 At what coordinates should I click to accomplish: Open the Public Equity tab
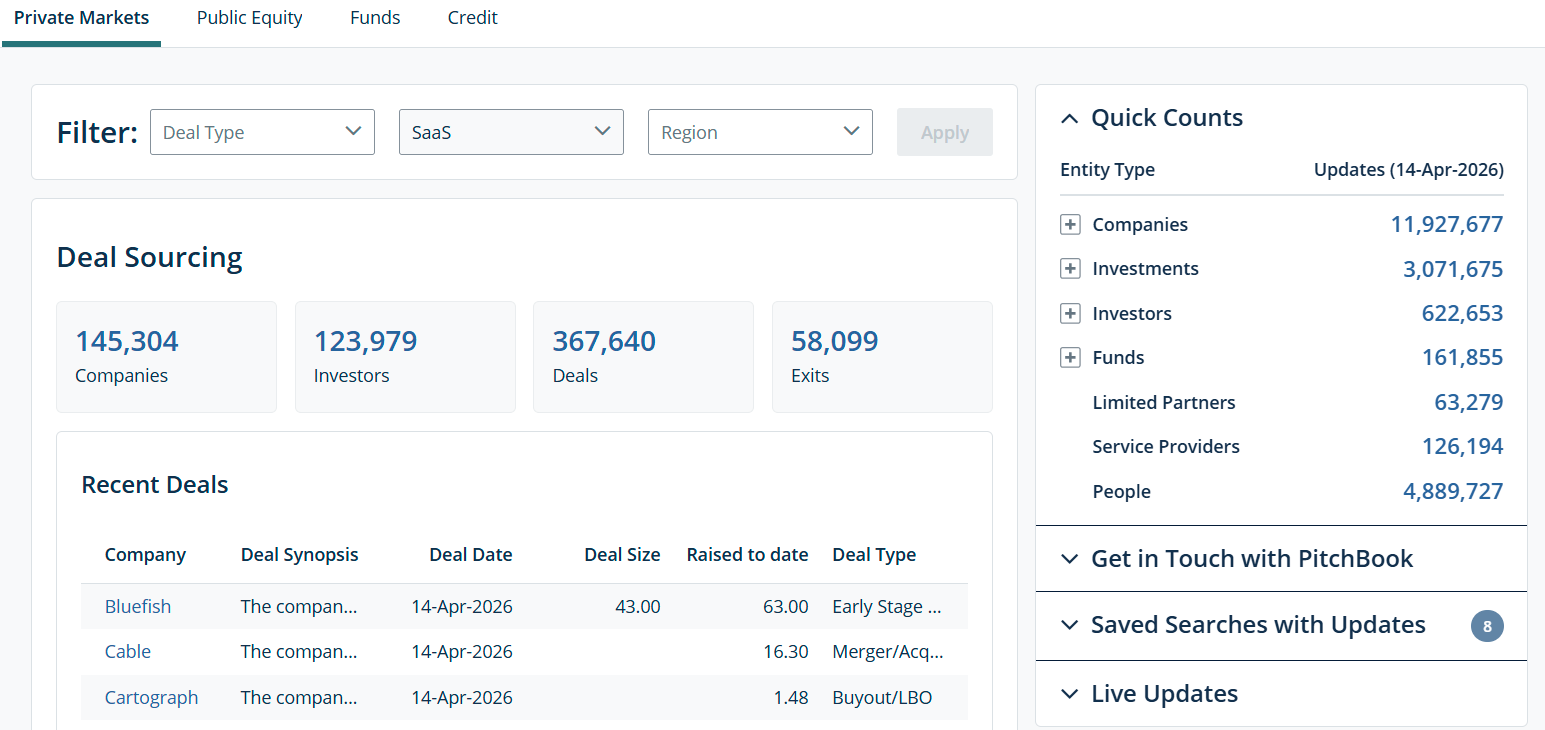[x=249, y=18]
